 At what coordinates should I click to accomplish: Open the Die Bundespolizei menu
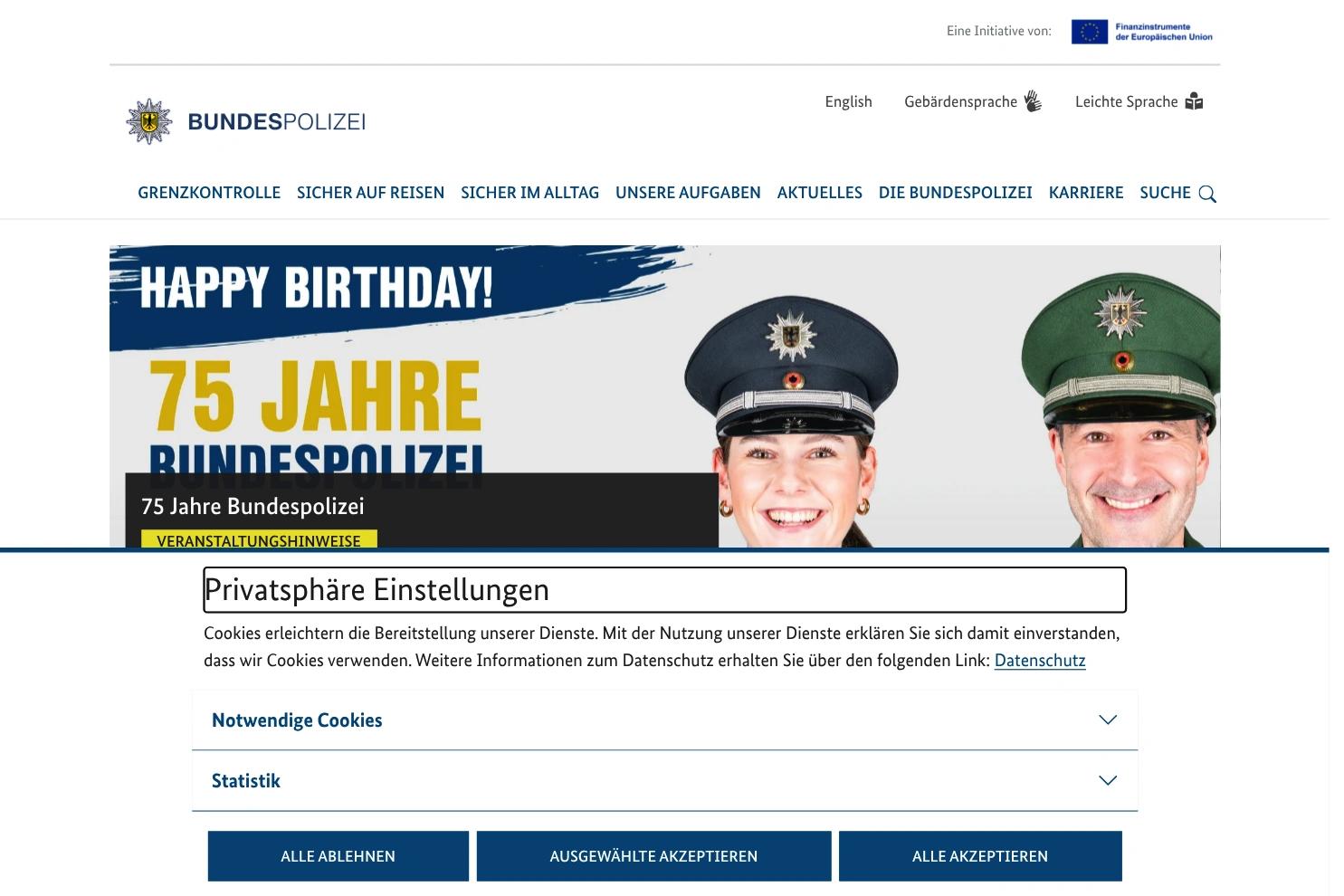[956, 193]
